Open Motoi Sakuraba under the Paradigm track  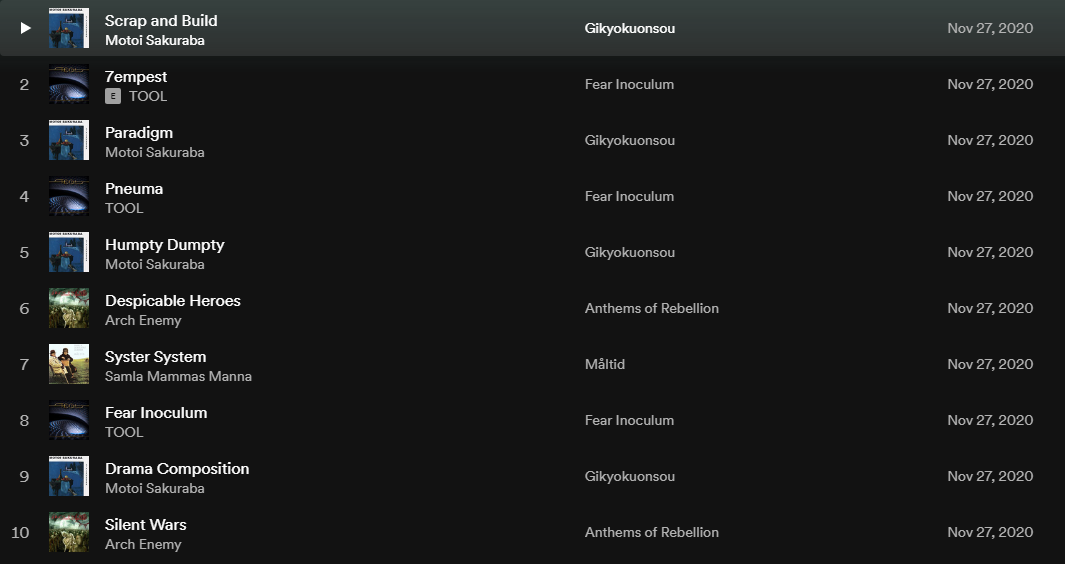click(154, 152)
